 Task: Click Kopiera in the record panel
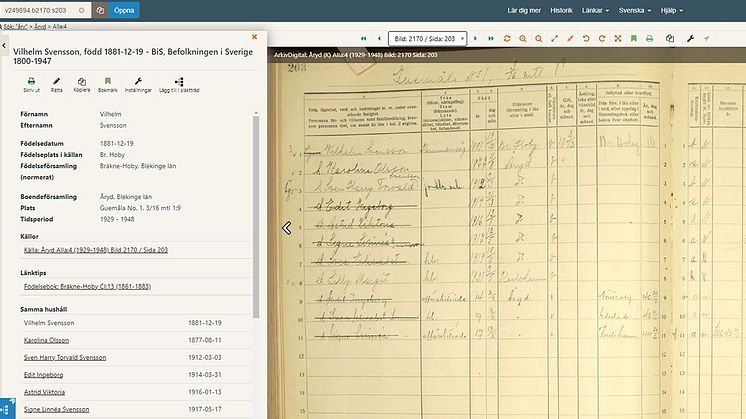(80, 83)
